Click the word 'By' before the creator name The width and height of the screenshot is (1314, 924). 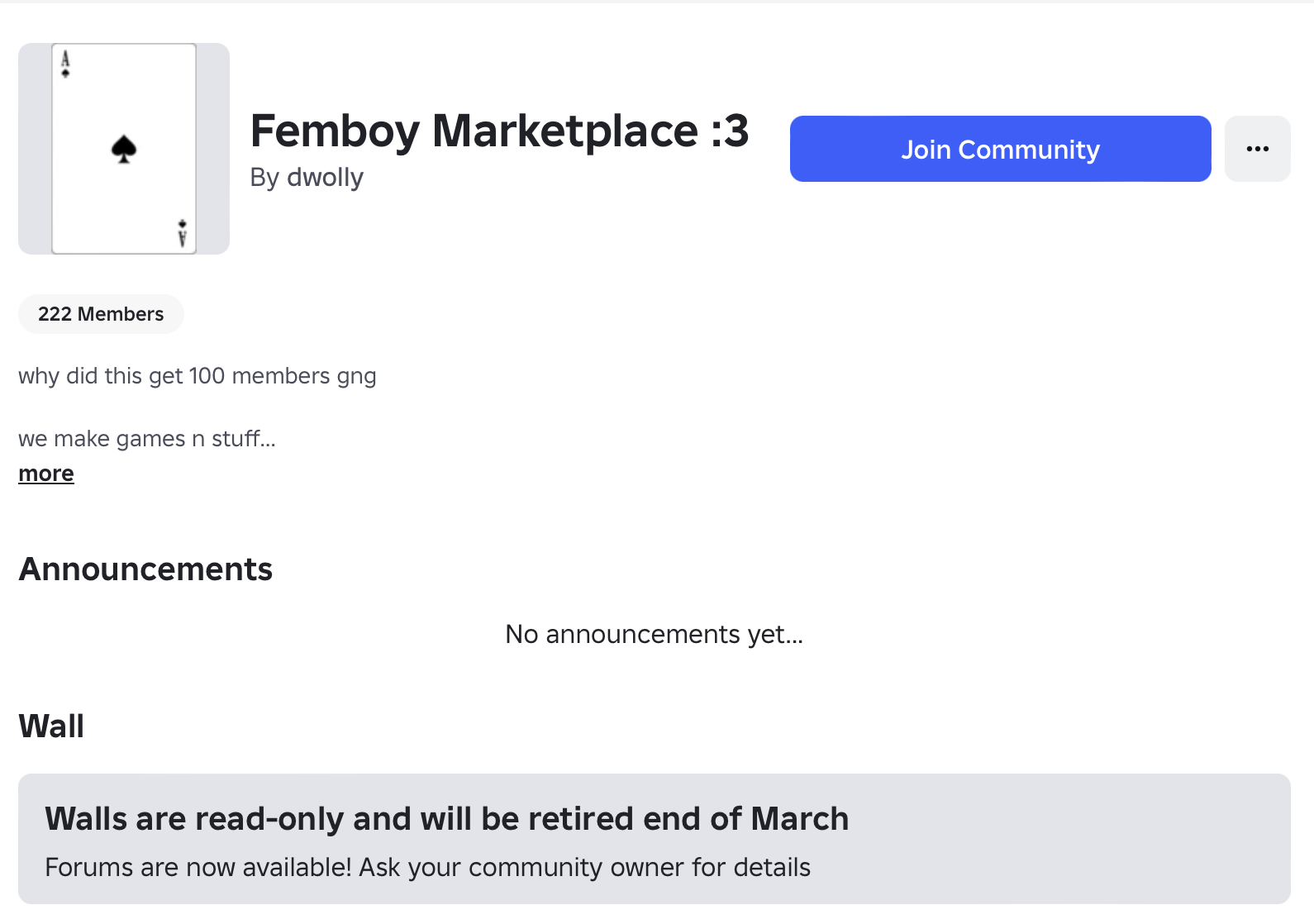tap(264, 178)
